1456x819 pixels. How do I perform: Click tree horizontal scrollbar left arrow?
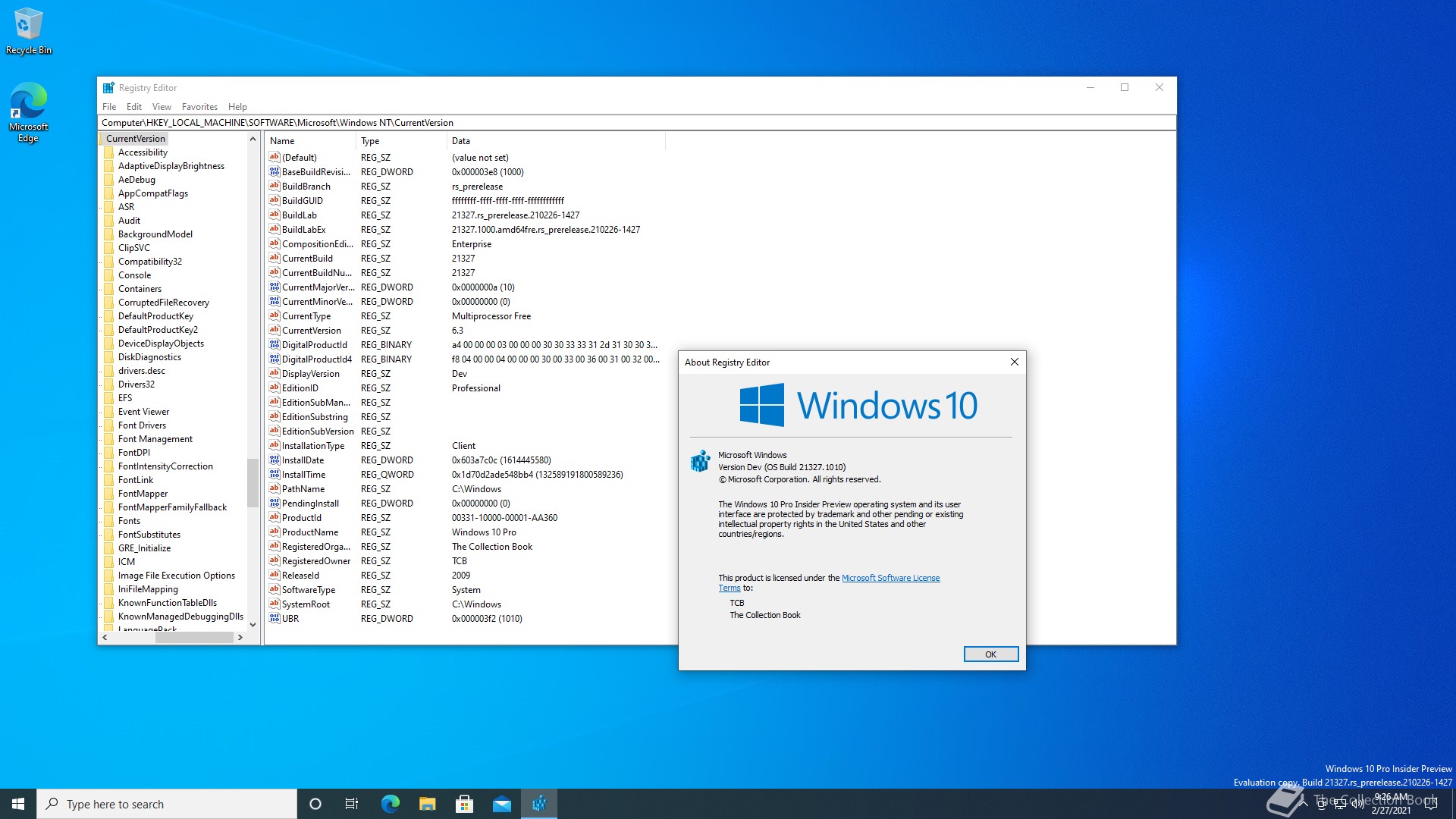point(105,638)
